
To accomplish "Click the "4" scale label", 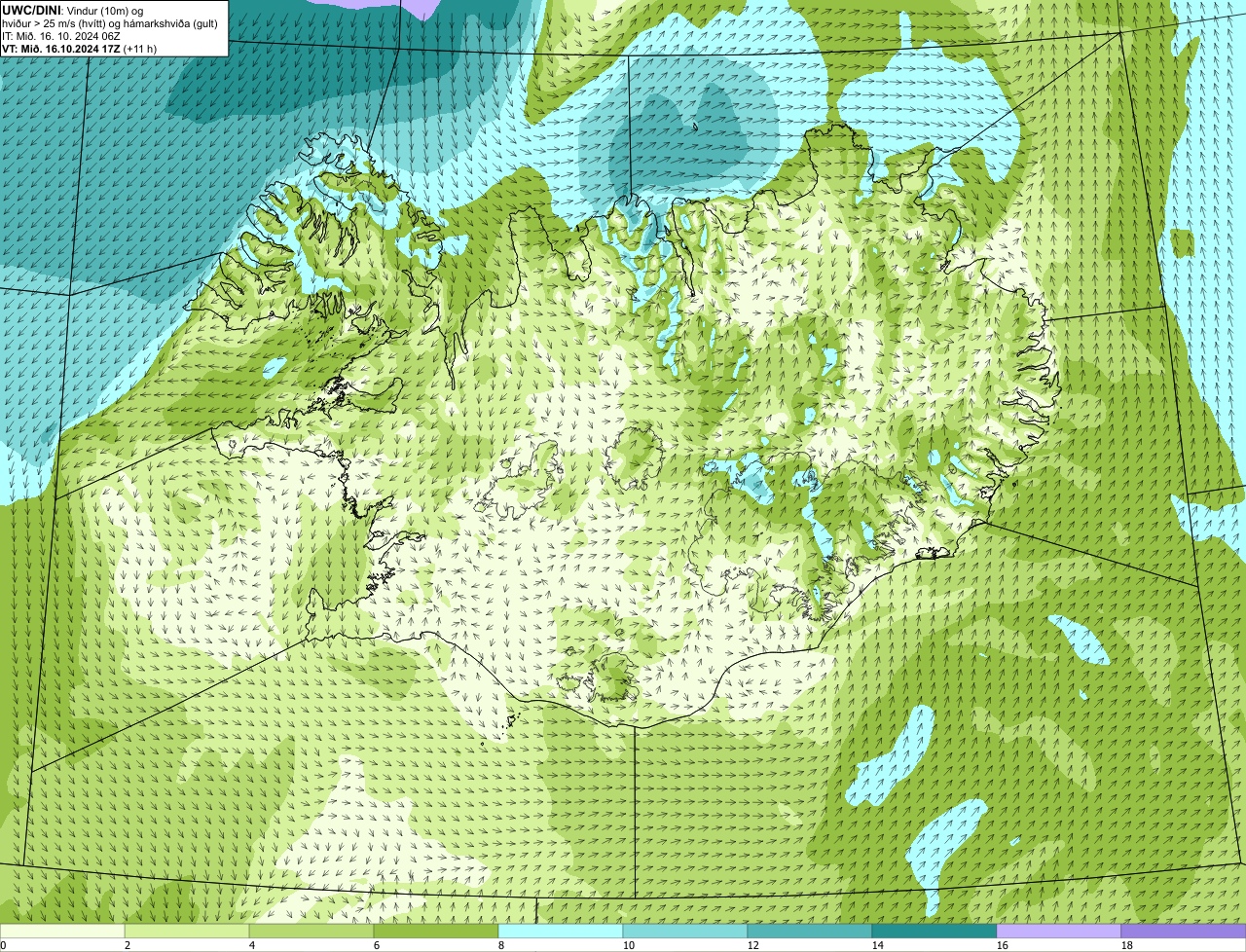I will [252, 945].
